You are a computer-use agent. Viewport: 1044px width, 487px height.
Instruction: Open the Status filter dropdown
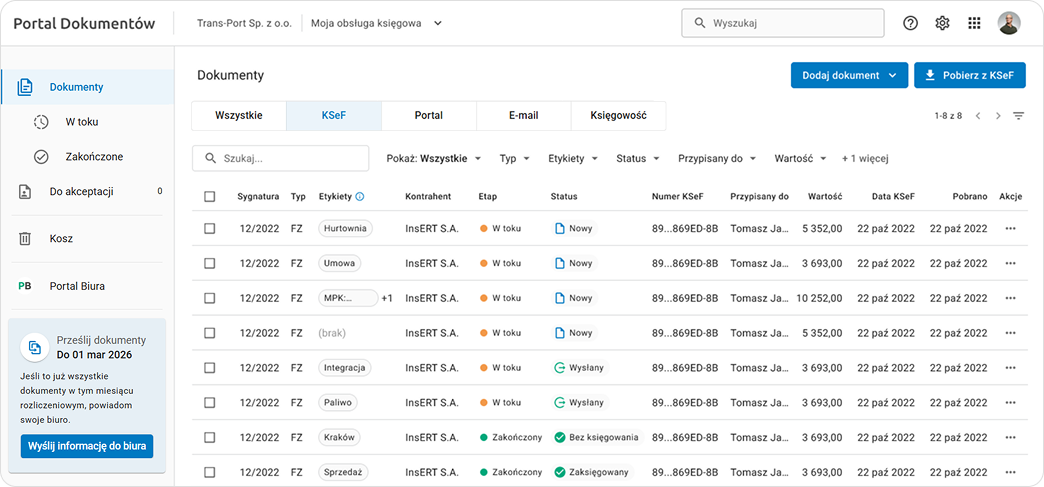point(638,158)
